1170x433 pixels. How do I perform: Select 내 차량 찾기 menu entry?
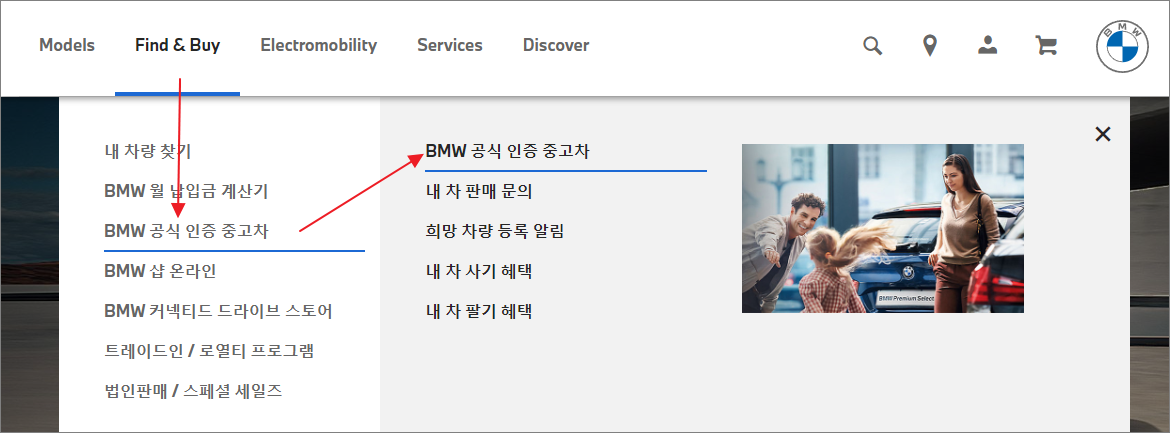click(148, 152)
